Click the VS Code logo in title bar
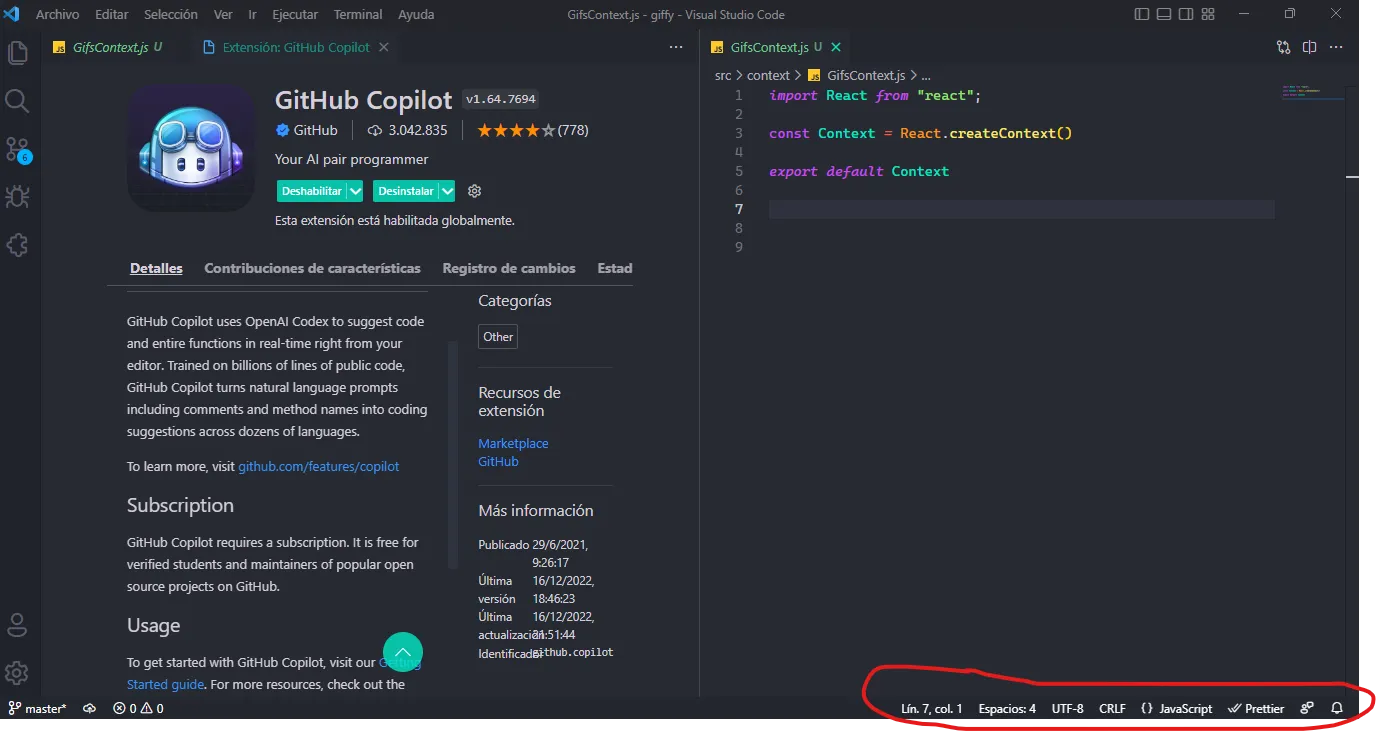The height and width of the screenshot is (731, 1376). coord(14,14)
